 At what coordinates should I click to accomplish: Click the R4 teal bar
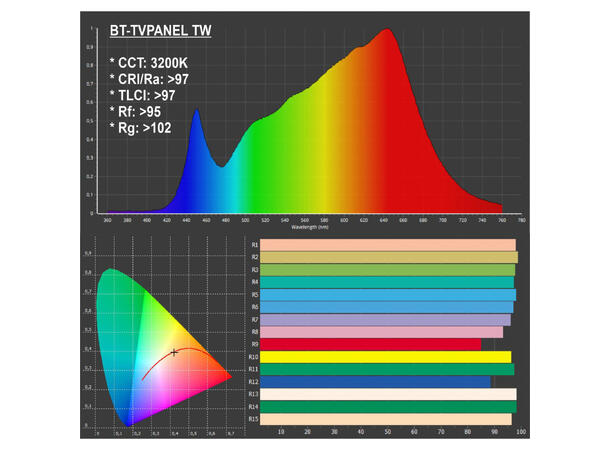tap(387, 282)
